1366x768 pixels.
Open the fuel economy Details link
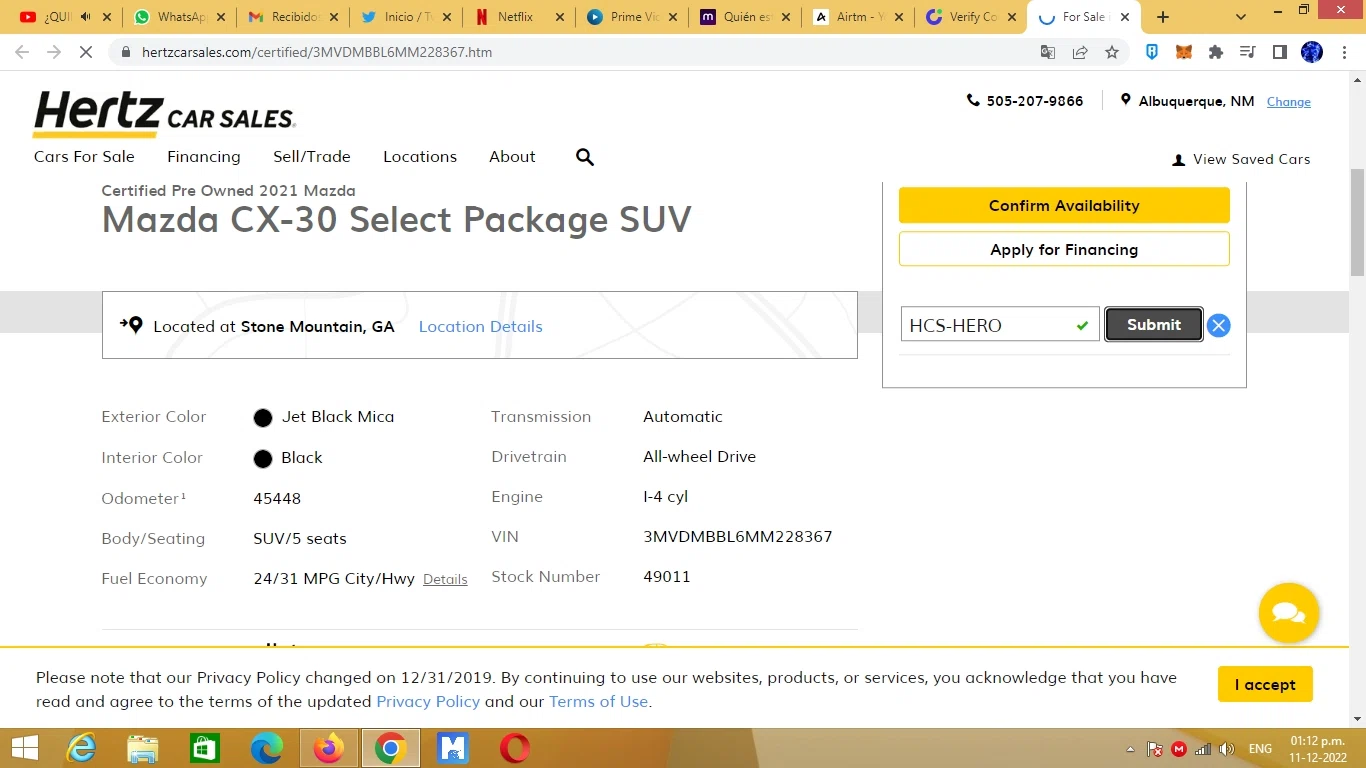pyautogui.click(x=445, y=579)
